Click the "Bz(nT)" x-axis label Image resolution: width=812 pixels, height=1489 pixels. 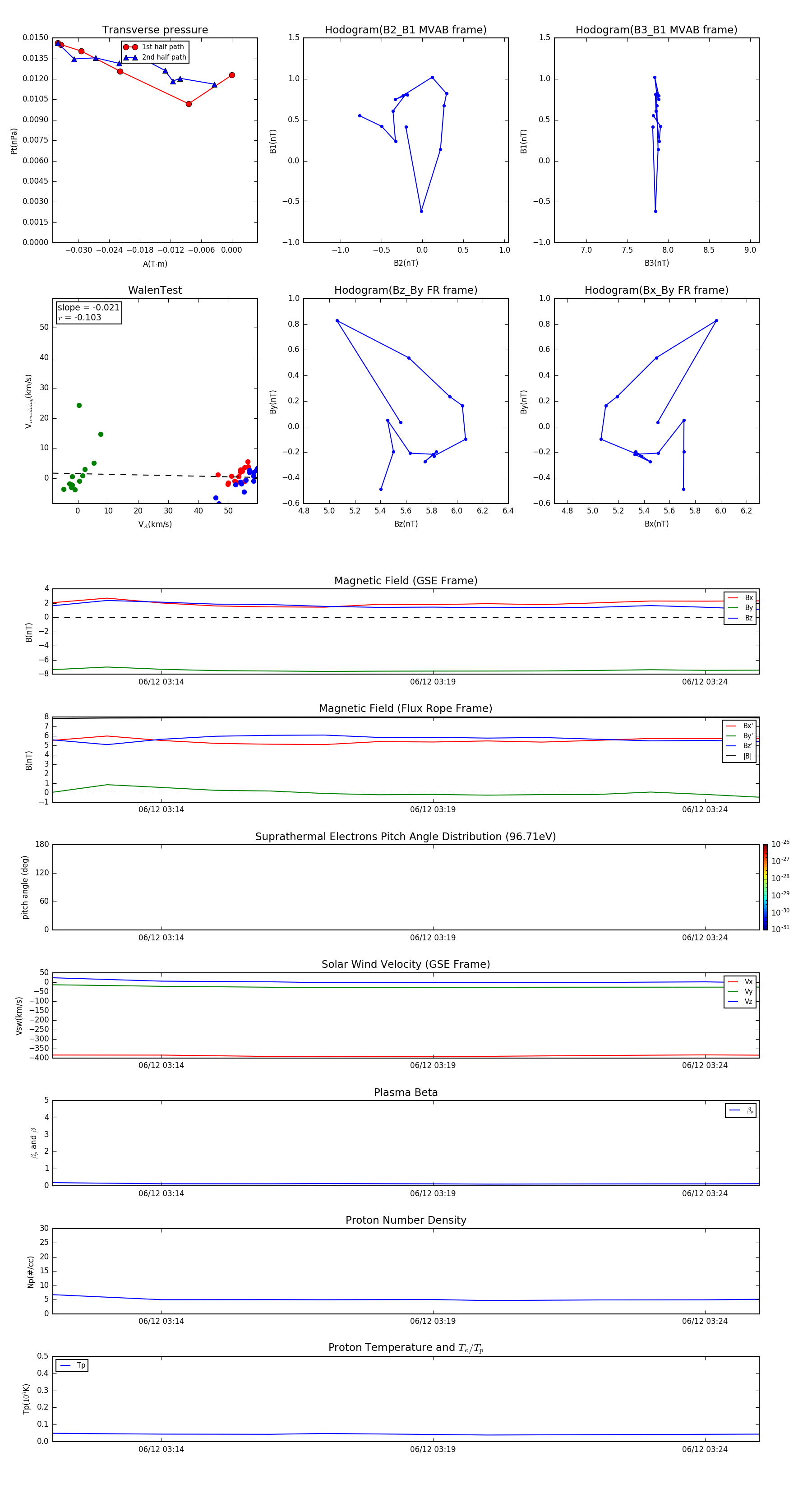coord(406,524)
